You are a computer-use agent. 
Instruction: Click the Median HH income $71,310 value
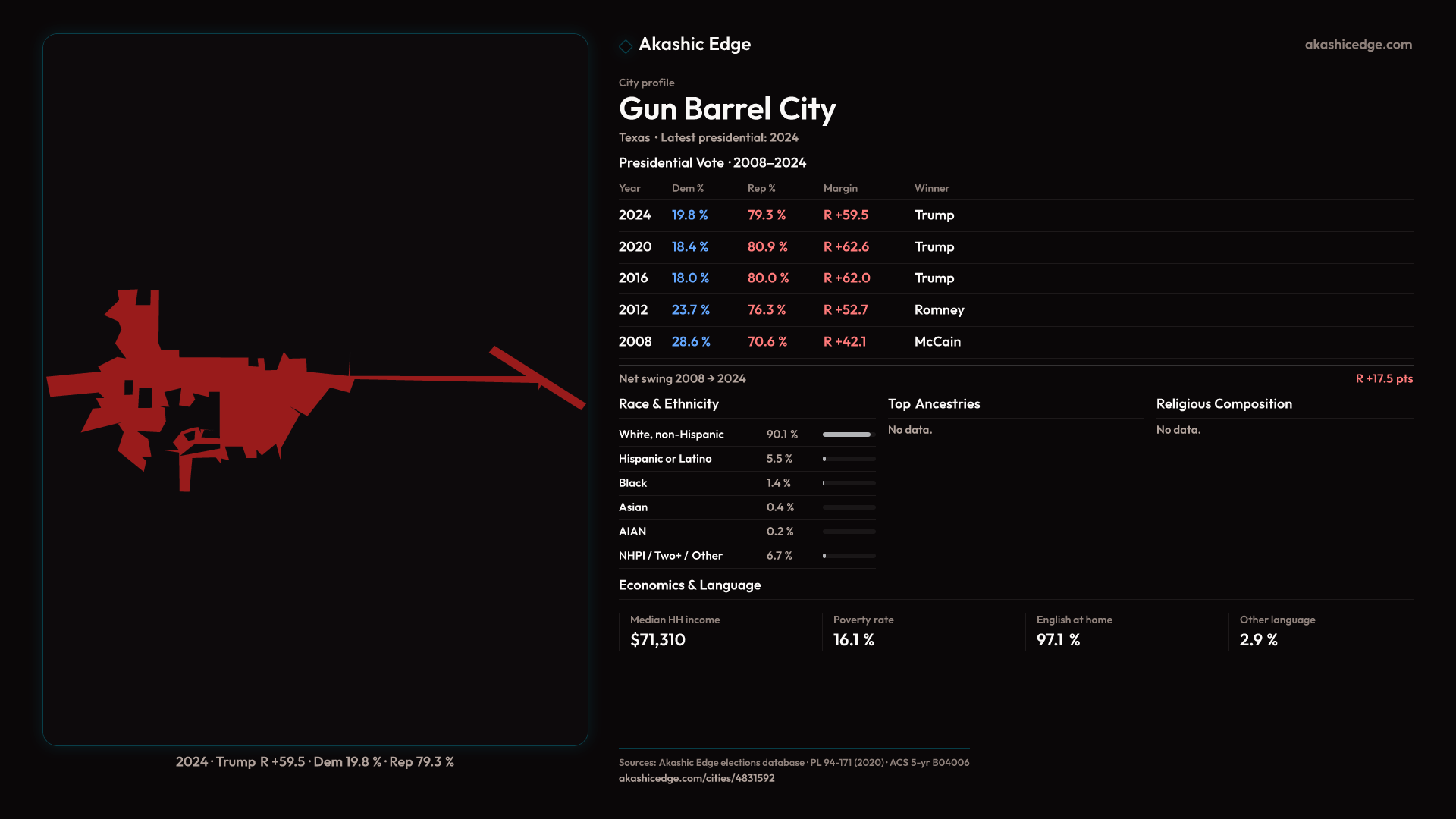tap(657, 640)
